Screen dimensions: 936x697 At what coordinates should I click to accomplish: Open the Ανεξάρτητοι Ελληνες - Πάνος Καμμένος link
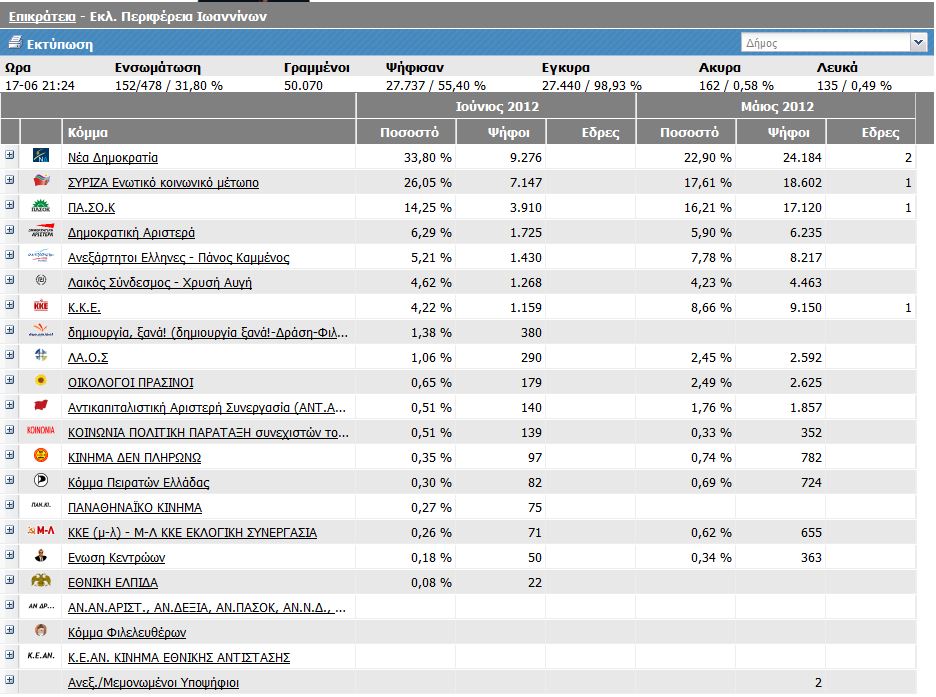pyautogui.click(x=178, y=258)
